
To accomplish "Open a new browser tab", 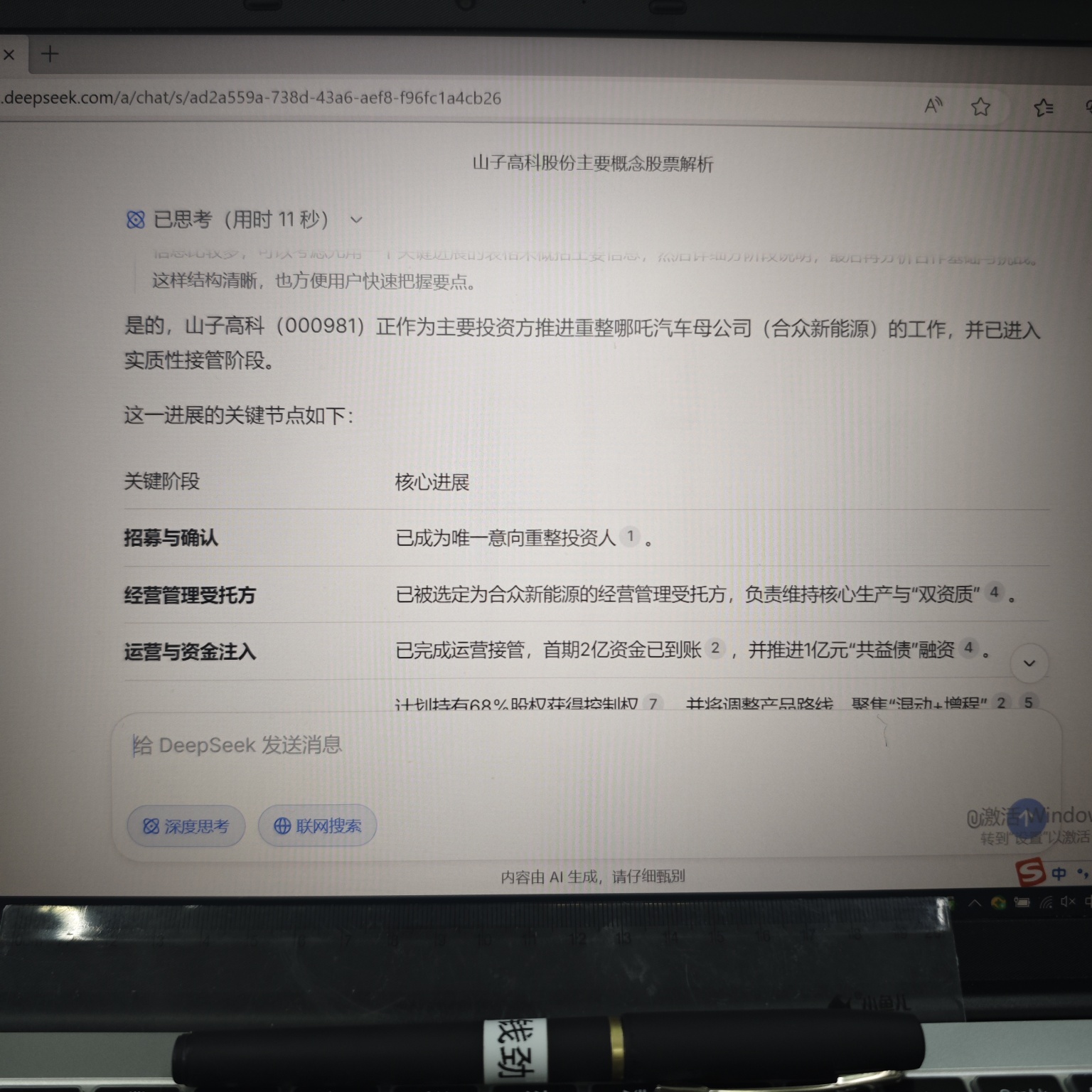I will pyautogui.click(x=50, y=53).
